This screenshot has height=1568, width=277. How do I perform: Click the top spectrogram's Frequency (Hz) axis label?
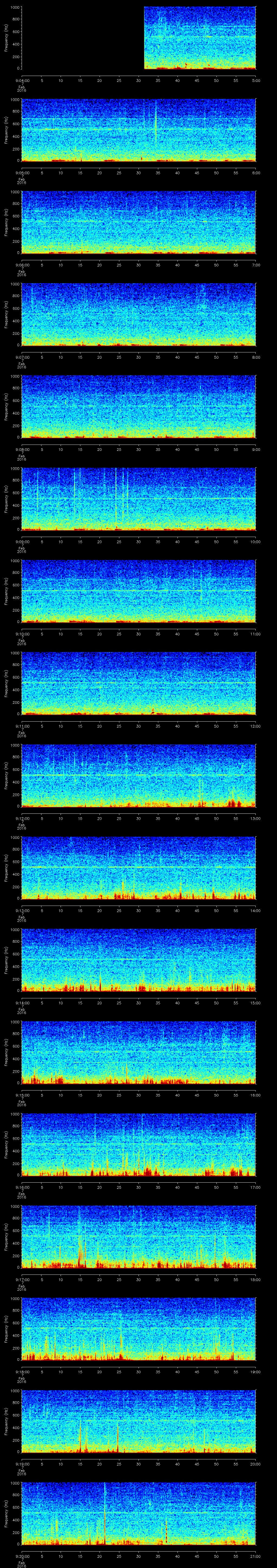(6, 38)
